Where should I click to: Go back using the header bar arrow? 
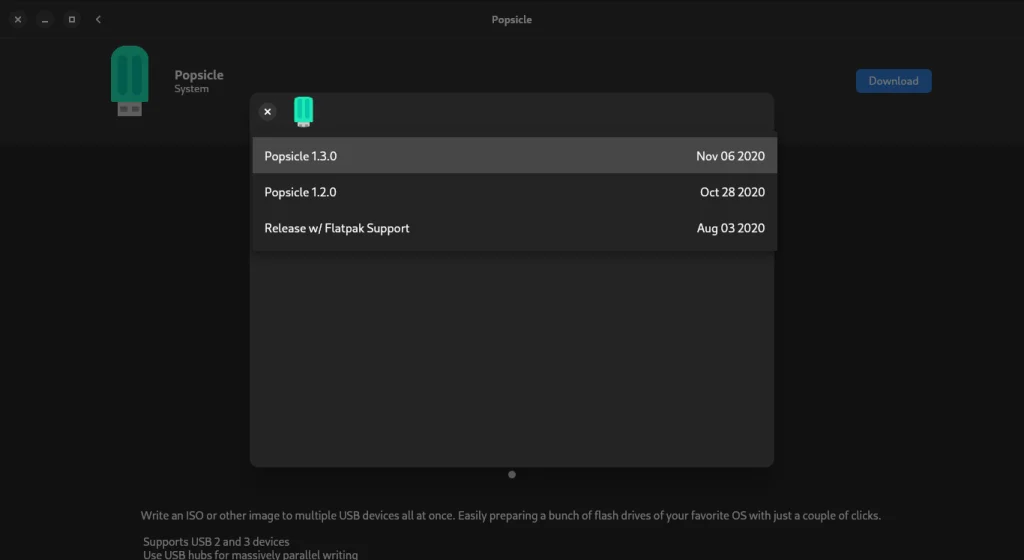(98, 19)
